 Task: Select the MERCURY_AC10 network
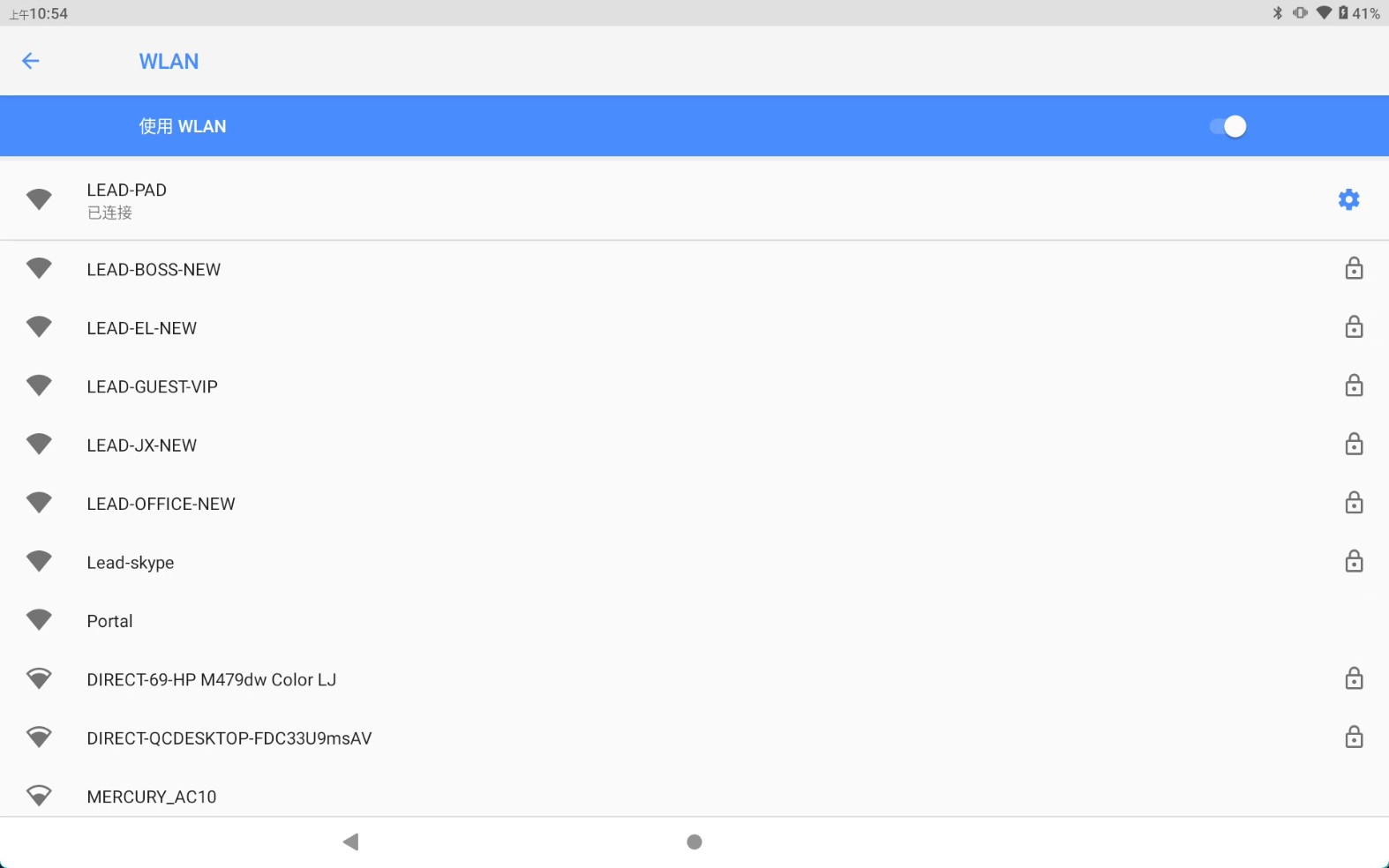point(151,797)
